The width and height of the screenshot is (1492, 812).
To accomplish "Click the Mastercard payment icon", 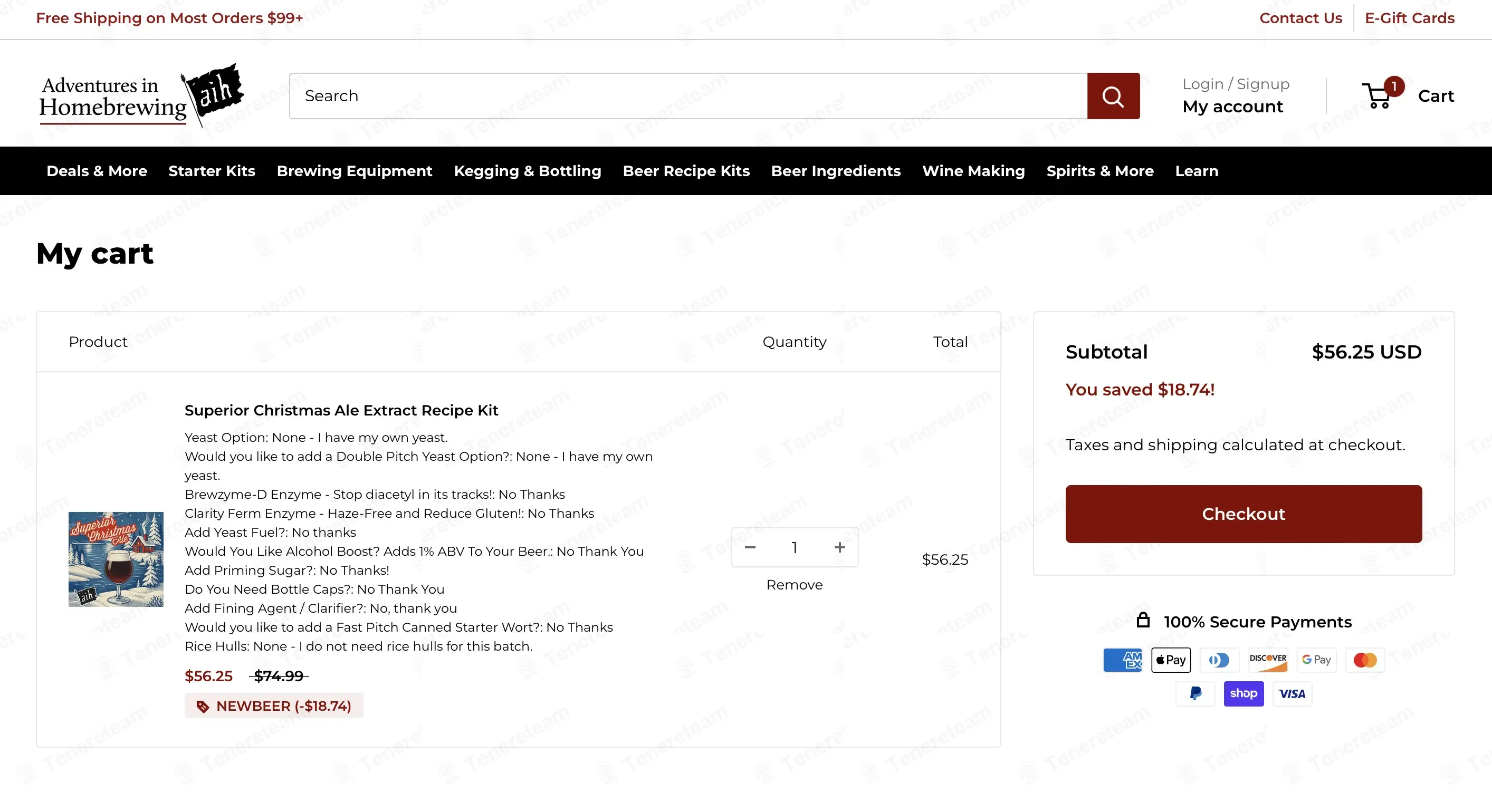I will pos(1365,660).
